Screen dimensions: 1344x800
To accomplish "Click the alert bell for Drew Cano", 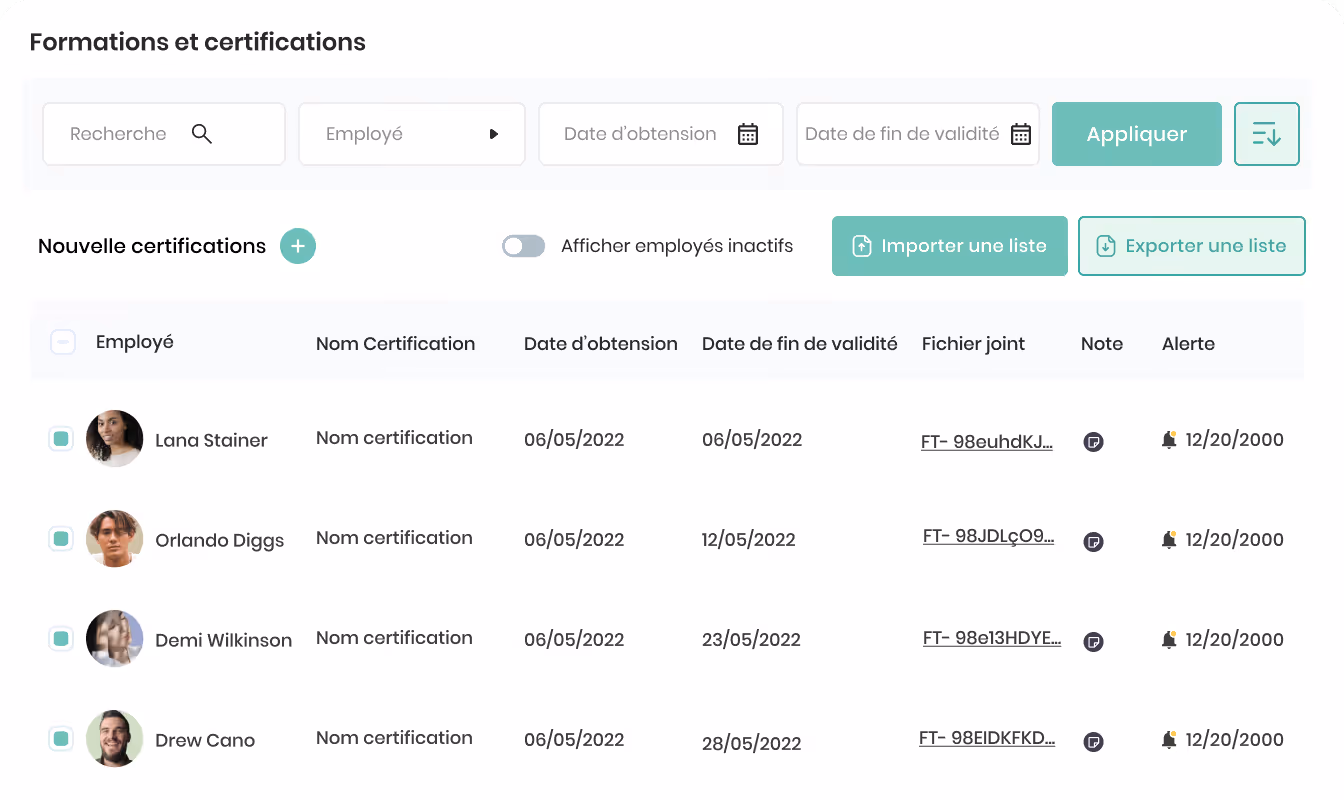I will pos(1169,739).
